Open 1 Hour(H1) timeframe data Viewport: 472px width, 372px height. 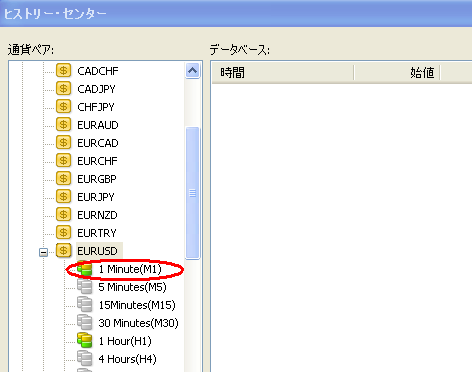point(125,341)
